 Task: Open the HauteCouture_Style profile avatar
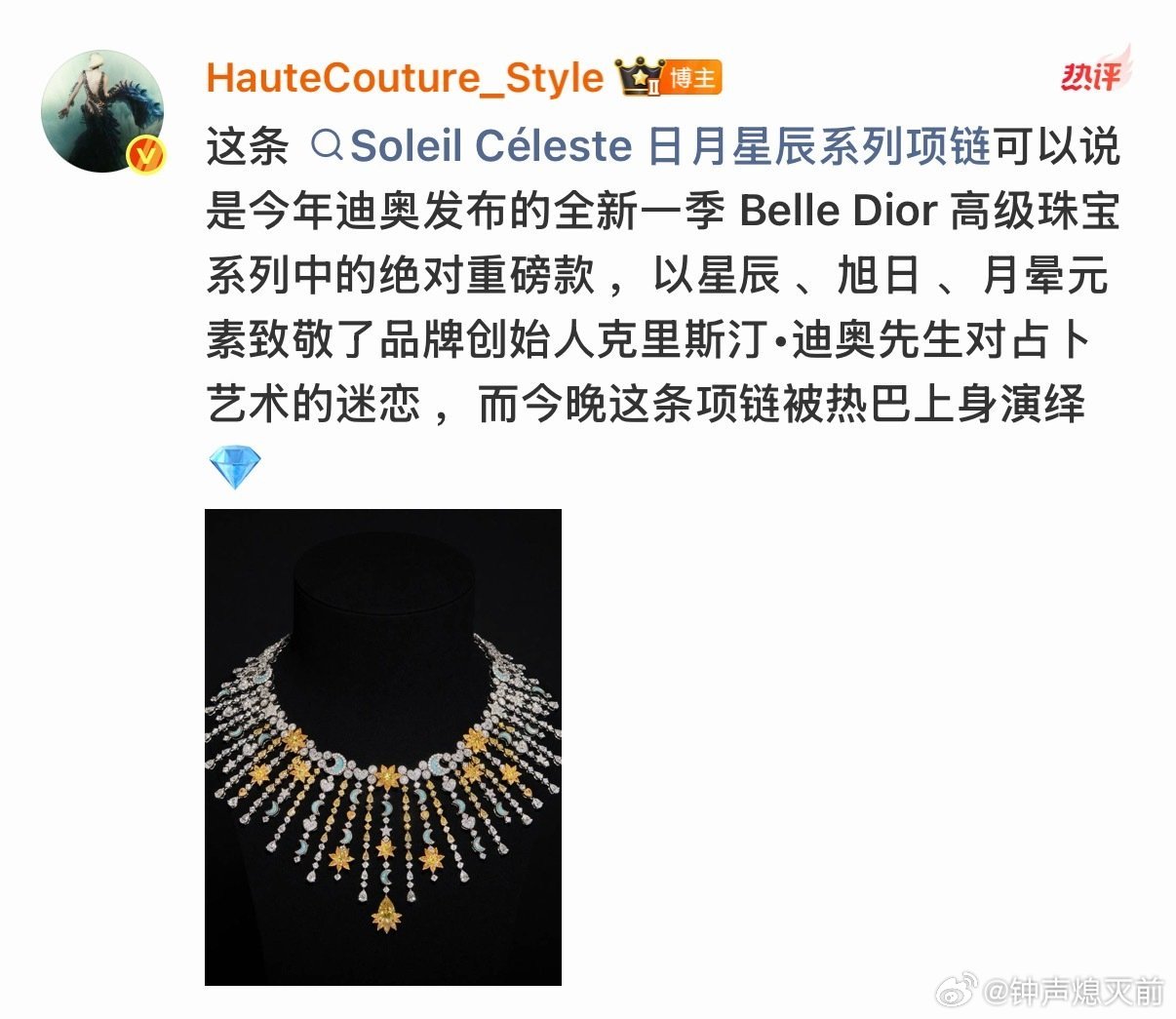tap(101, 111)
